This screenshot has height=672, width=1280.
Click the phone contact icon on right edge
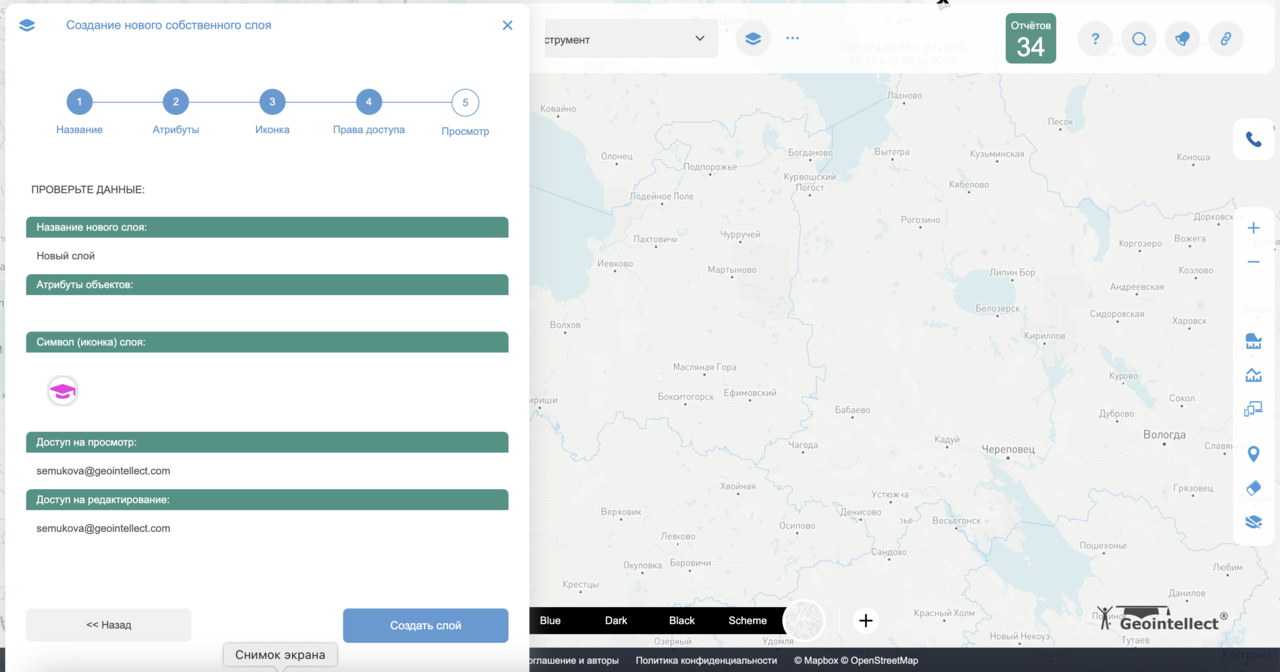pyautogui.click(x=1253, y=139)
